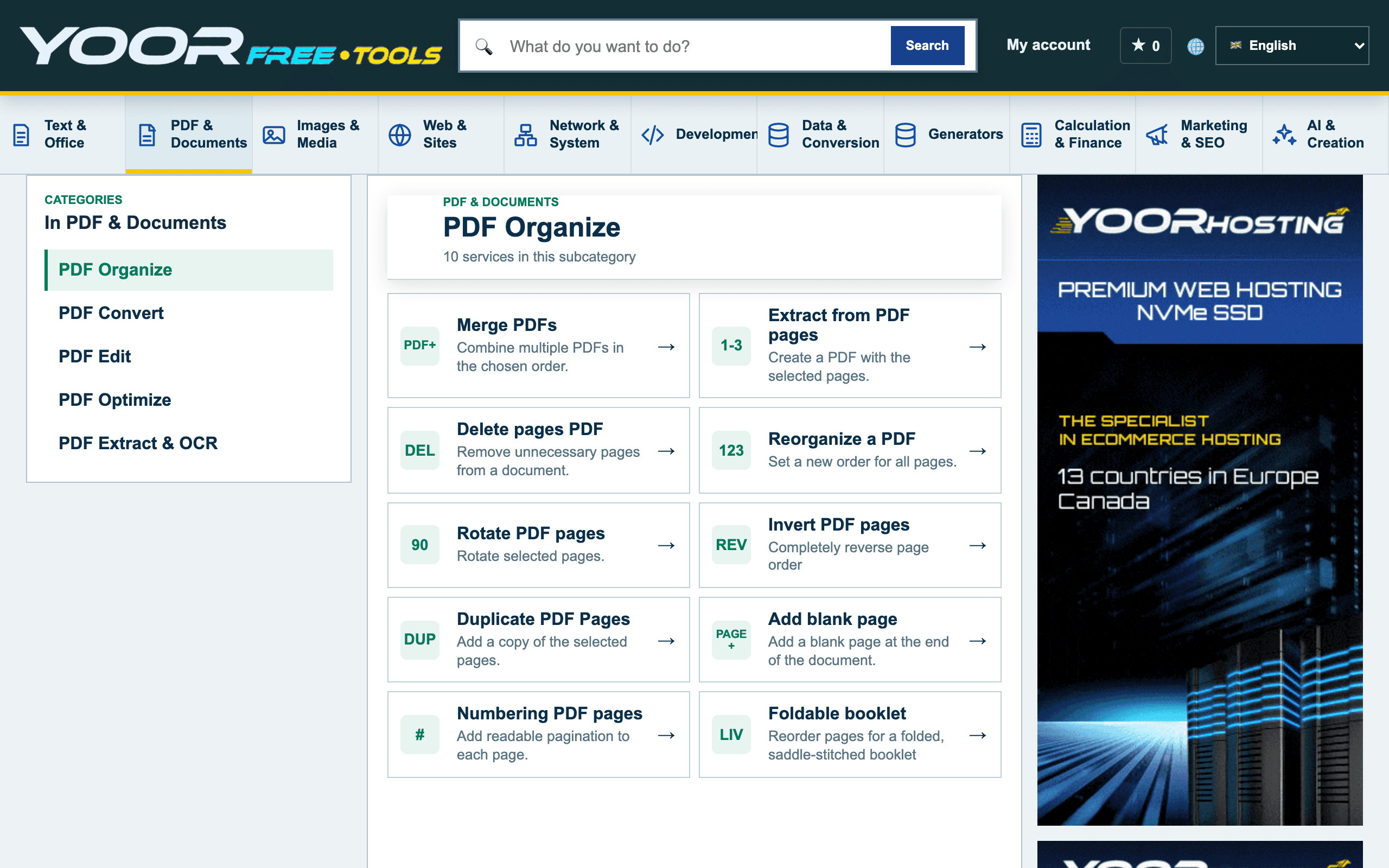
Task: Select PDF Edit in sidebar categories
Action: (x=189, y=356)
